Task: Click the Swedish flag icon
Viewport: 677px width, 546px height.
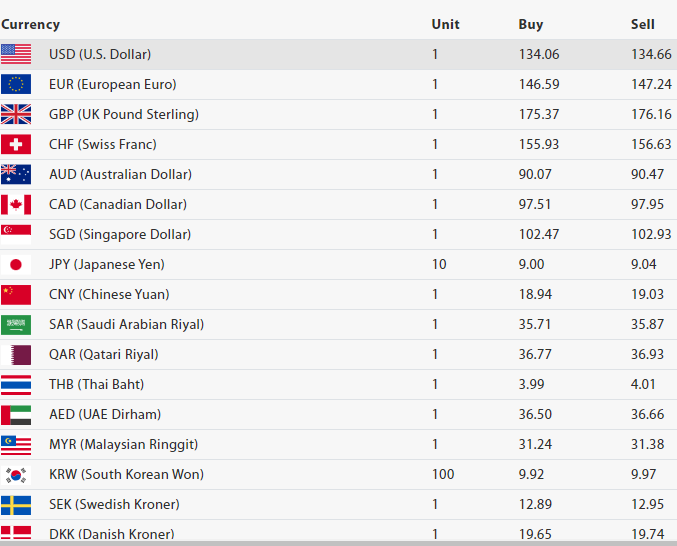Action: click(x=16, y=504)
